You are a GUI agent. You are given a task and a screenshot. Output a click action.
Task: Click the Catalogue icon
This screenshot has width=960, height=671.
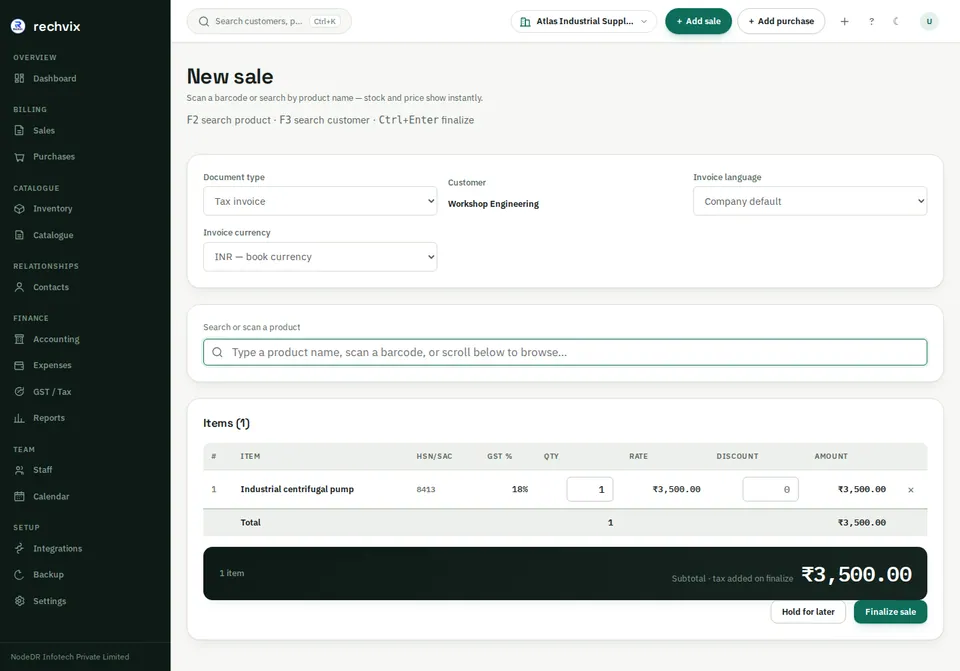[x=20, y=235]
